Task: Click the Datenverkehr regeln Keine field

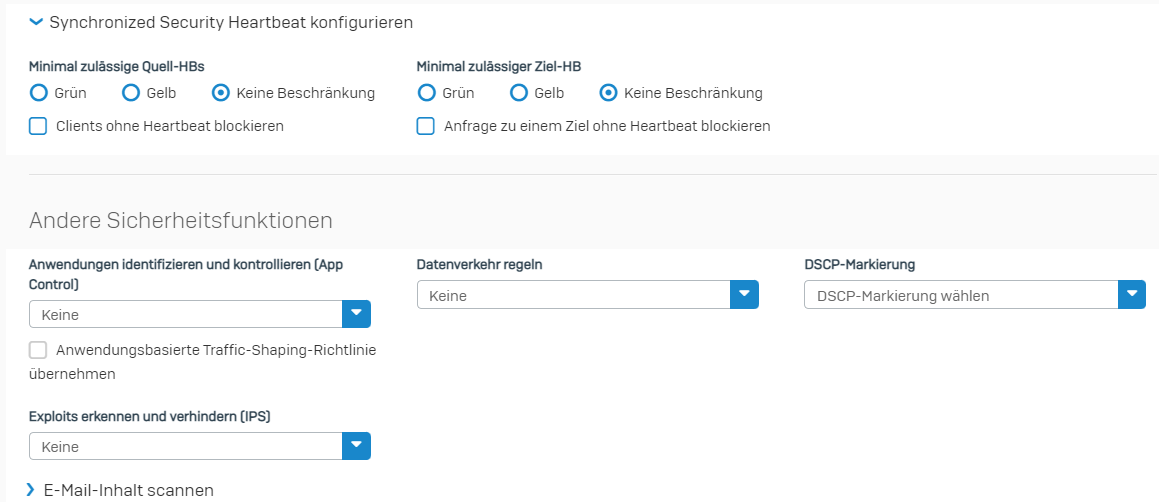Action: click(x=574, y=294)
